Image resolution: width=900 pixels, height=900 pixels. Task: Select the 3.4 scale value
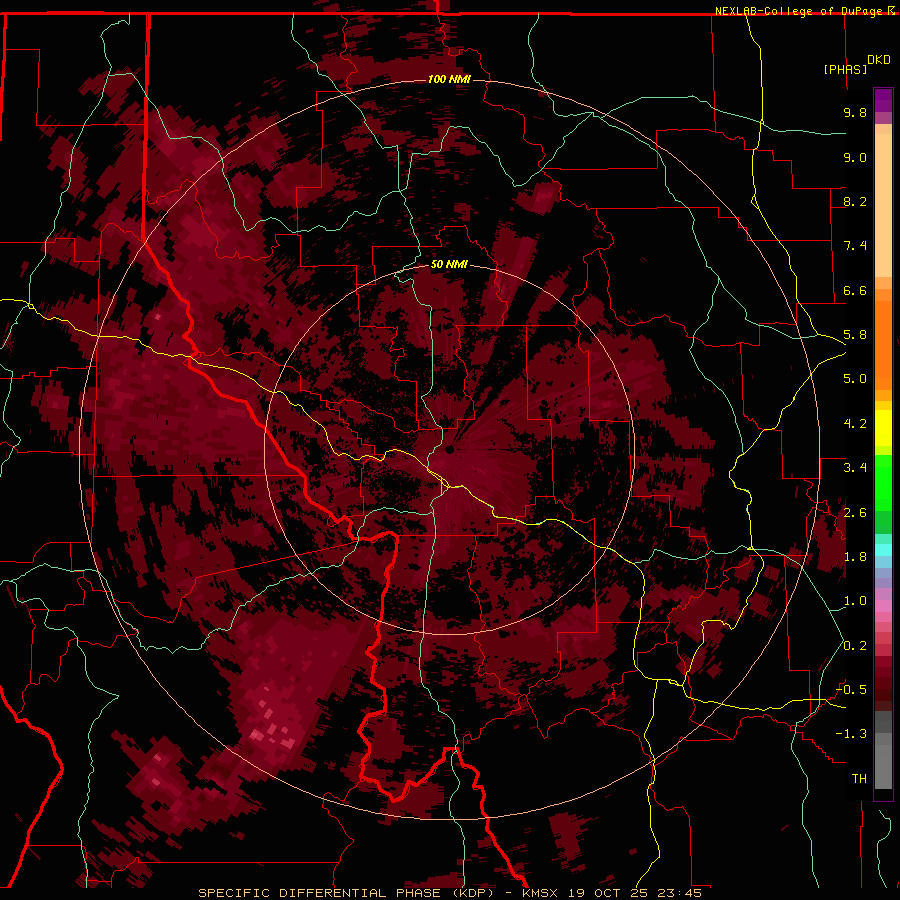tap(855, 468)
